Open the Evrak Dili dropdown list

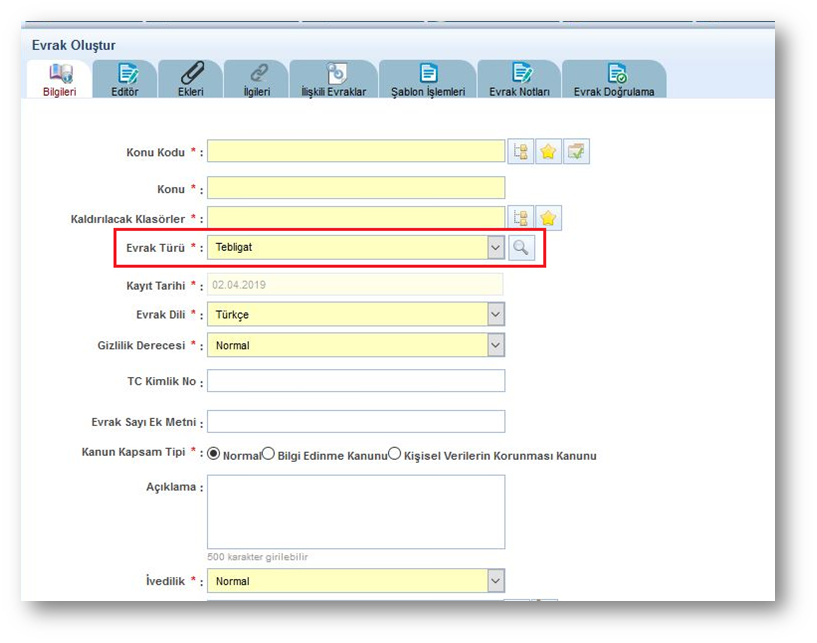click(495, 315)
